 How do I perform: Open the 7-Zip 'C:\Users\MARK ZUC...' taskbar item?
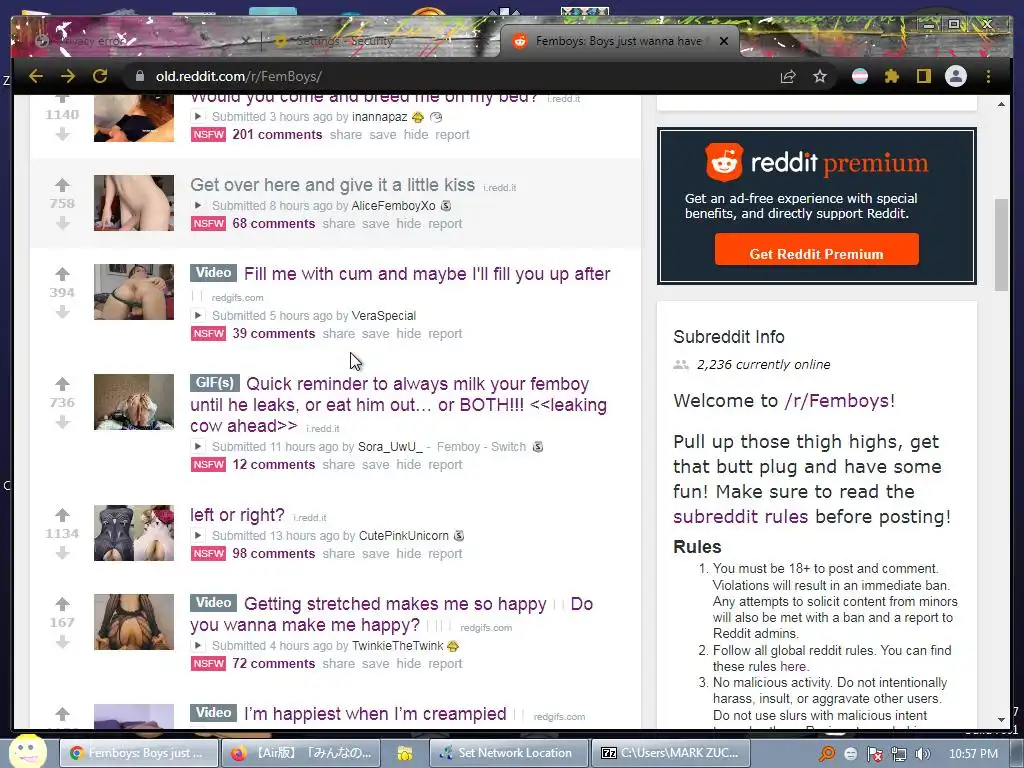pyautogui.click(x=671, y=753)
